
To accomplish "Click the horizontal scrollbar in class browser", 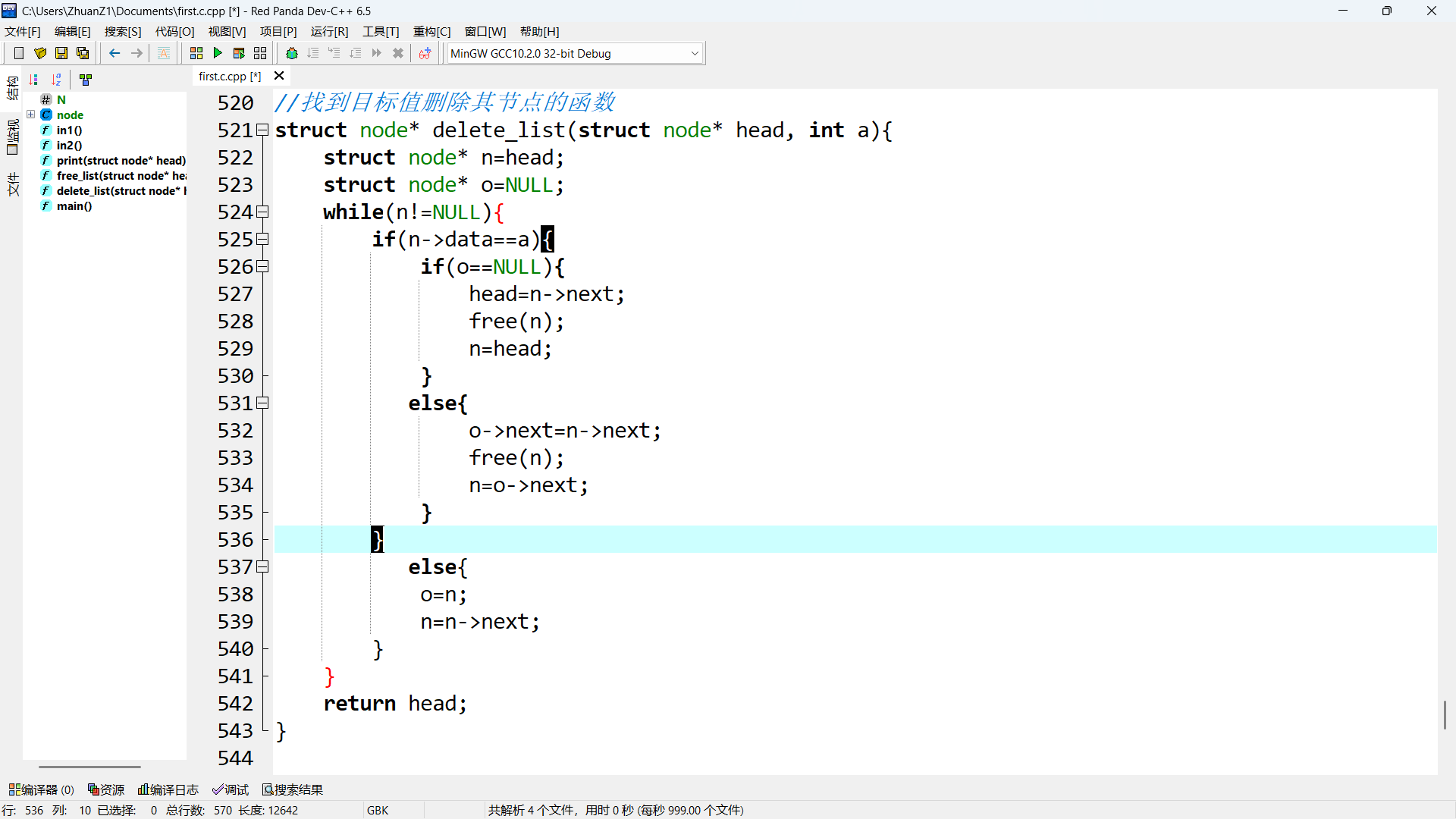I will coord(89,767).
